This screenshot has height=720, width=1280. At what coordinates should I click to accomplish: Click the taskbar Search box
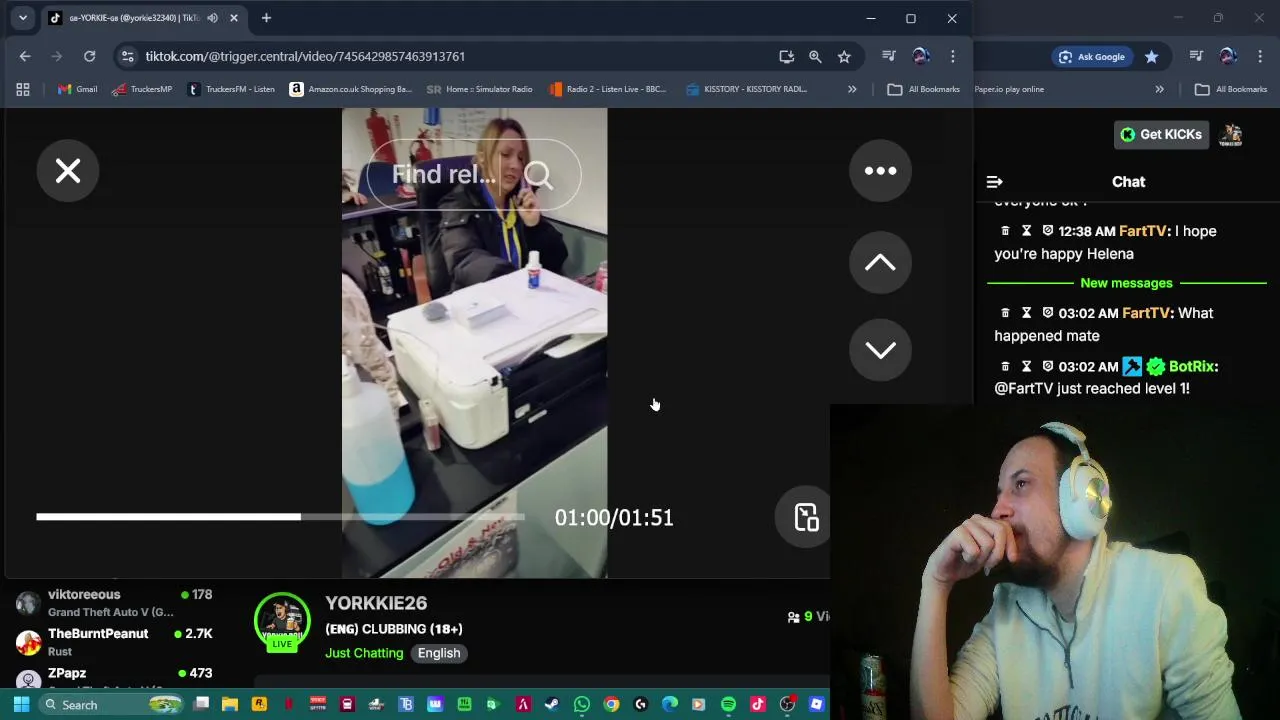pos(112,705)
